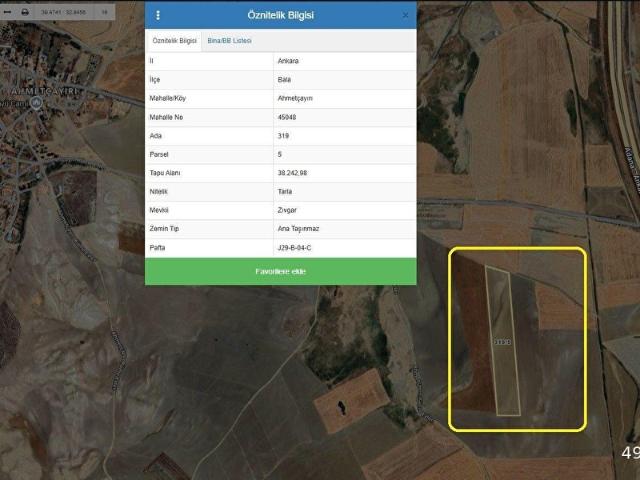
Task: Click the icon left of the printer
Action: (x=8, y=11)
